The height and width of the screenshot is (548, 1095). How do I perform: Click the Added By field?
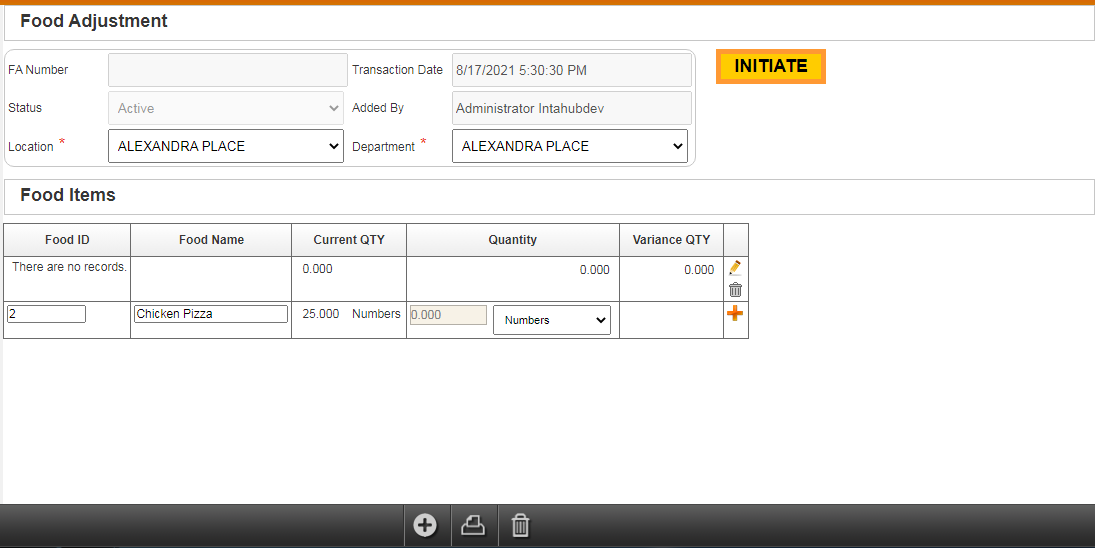point(572,108)
